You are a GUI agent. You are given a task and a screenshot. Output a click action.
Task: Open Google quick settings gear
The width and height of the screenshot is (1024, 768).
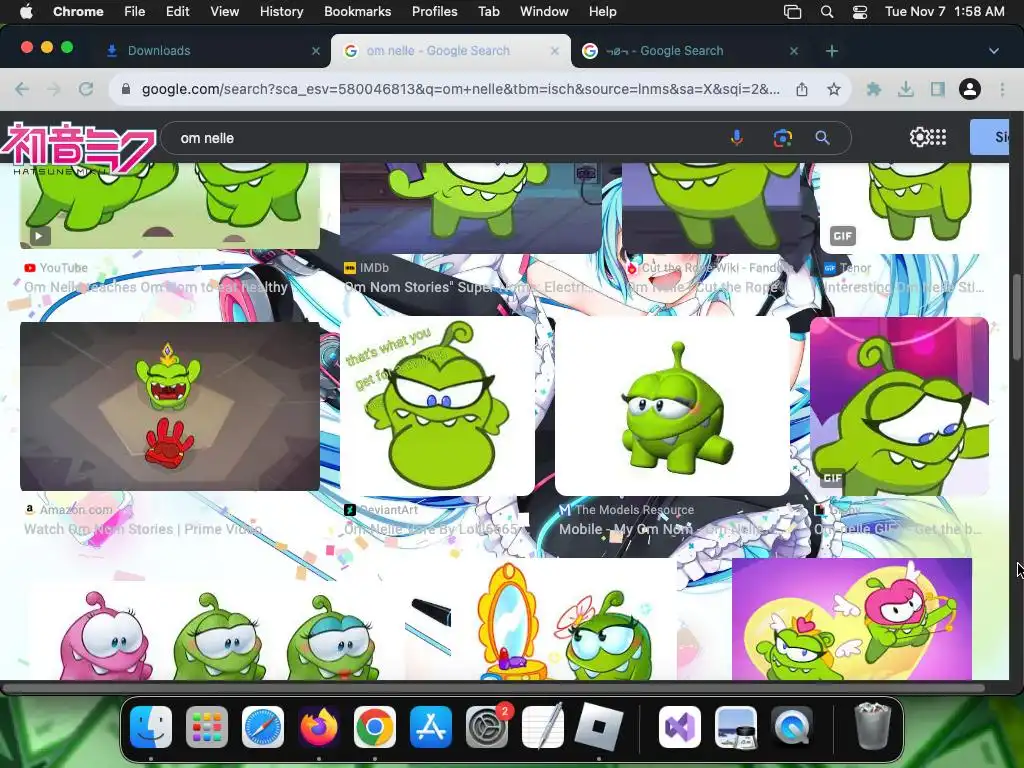[x=919, y=137]
